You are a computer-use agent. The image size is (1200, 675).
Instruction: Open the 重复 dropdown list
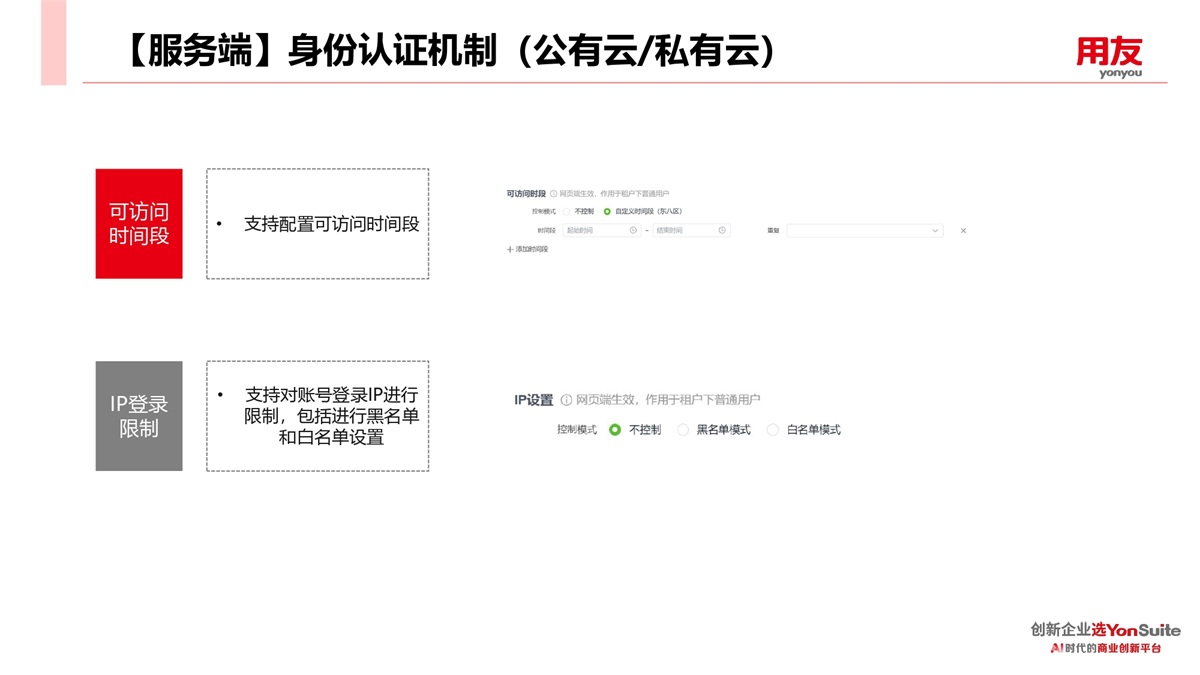point(864,230)
